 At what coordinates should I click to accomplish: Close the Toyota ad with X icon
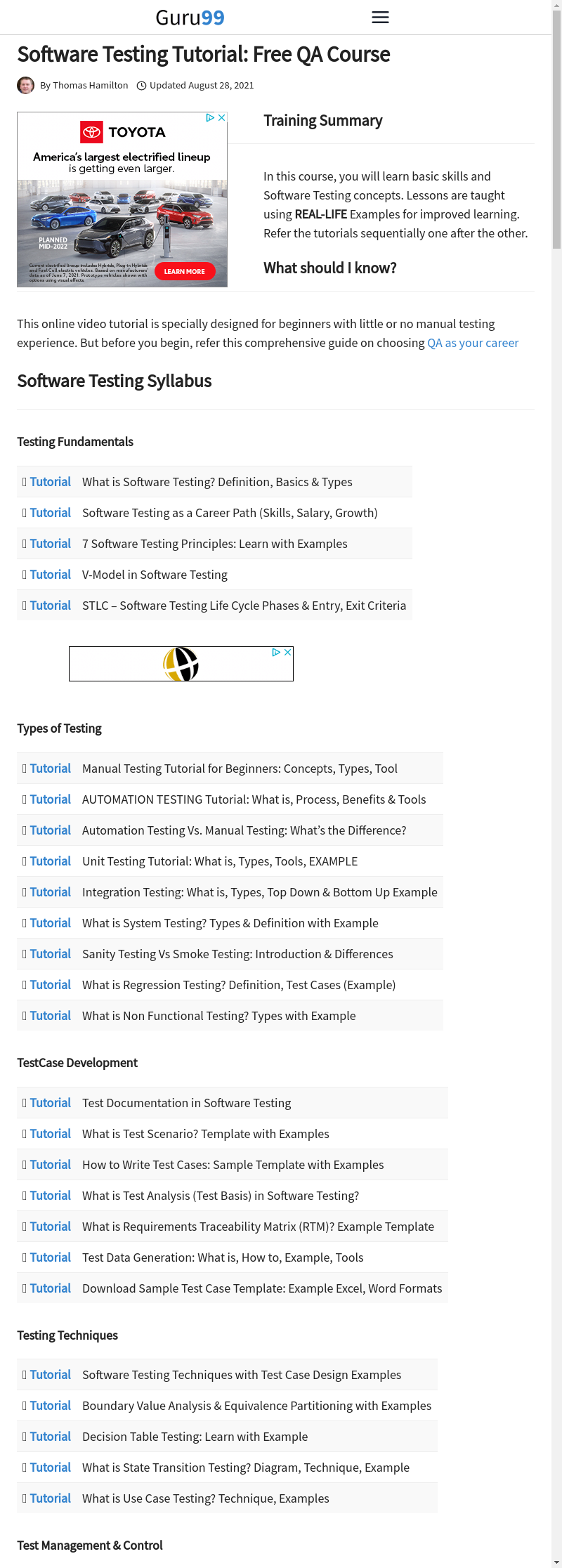pos(222,118)
